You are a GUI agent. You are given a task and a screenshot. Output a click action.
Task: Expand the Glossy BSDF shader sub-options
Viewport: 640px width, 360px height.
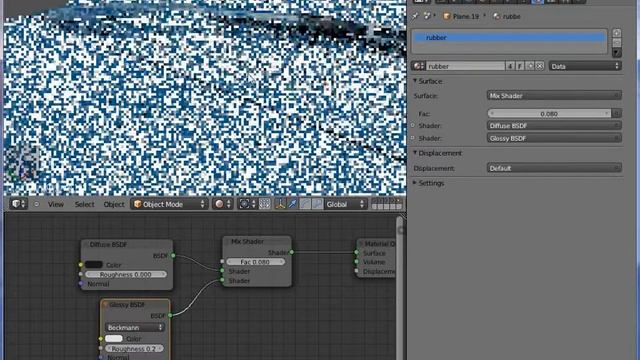pyautogui.click(x=413, y=138)
